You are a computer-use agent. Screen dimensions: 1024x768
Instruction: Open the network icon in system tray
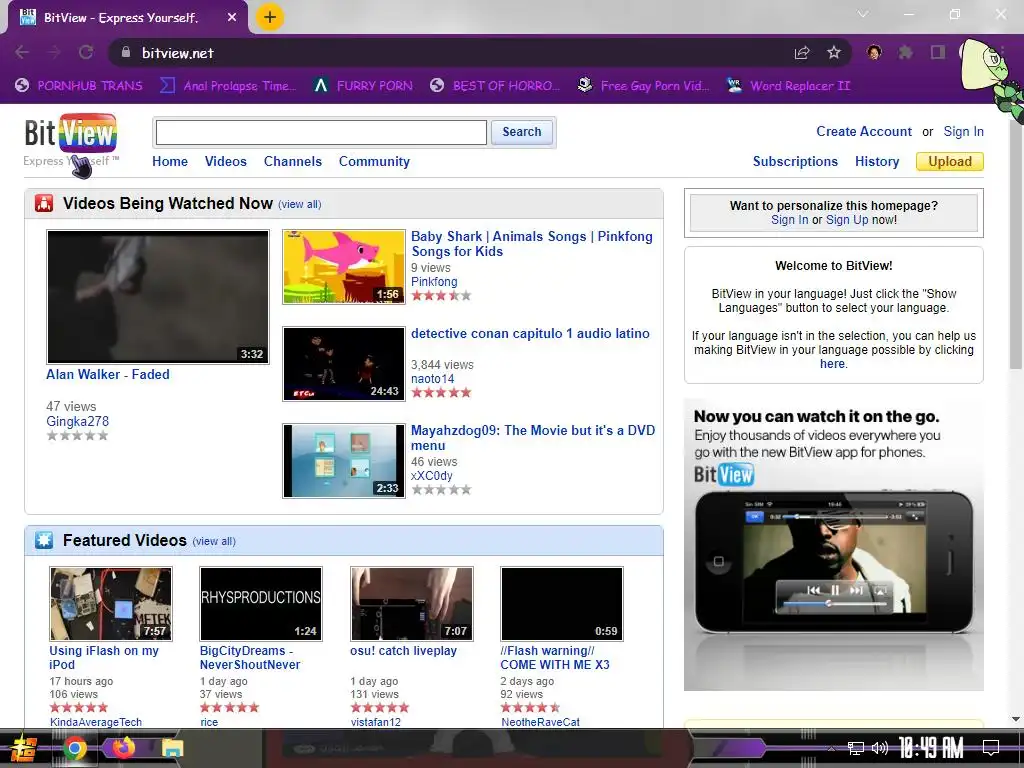click(x=856, y=748)
